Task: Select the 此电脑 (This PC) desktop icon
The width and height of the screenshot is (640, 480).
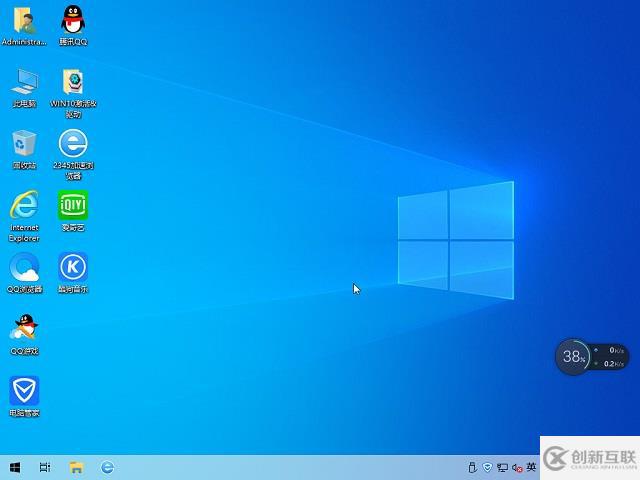Action: click(x=24, y=87)
